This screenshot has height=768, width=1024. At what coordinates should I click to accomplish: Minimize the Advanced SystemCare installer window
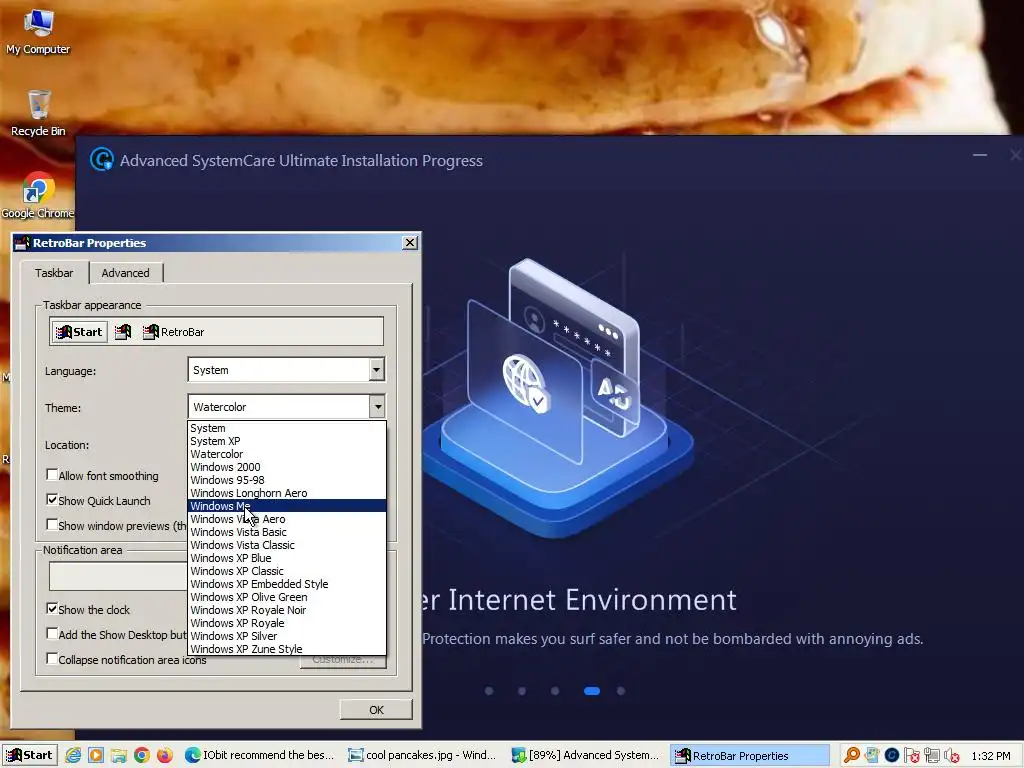tap(980, 155)
